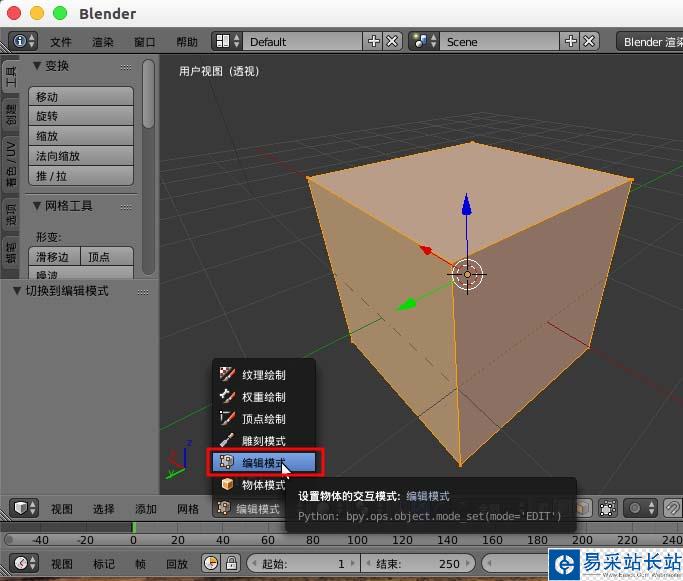Open the 选择 menu in 3D view header

click(x=104, y=509)
